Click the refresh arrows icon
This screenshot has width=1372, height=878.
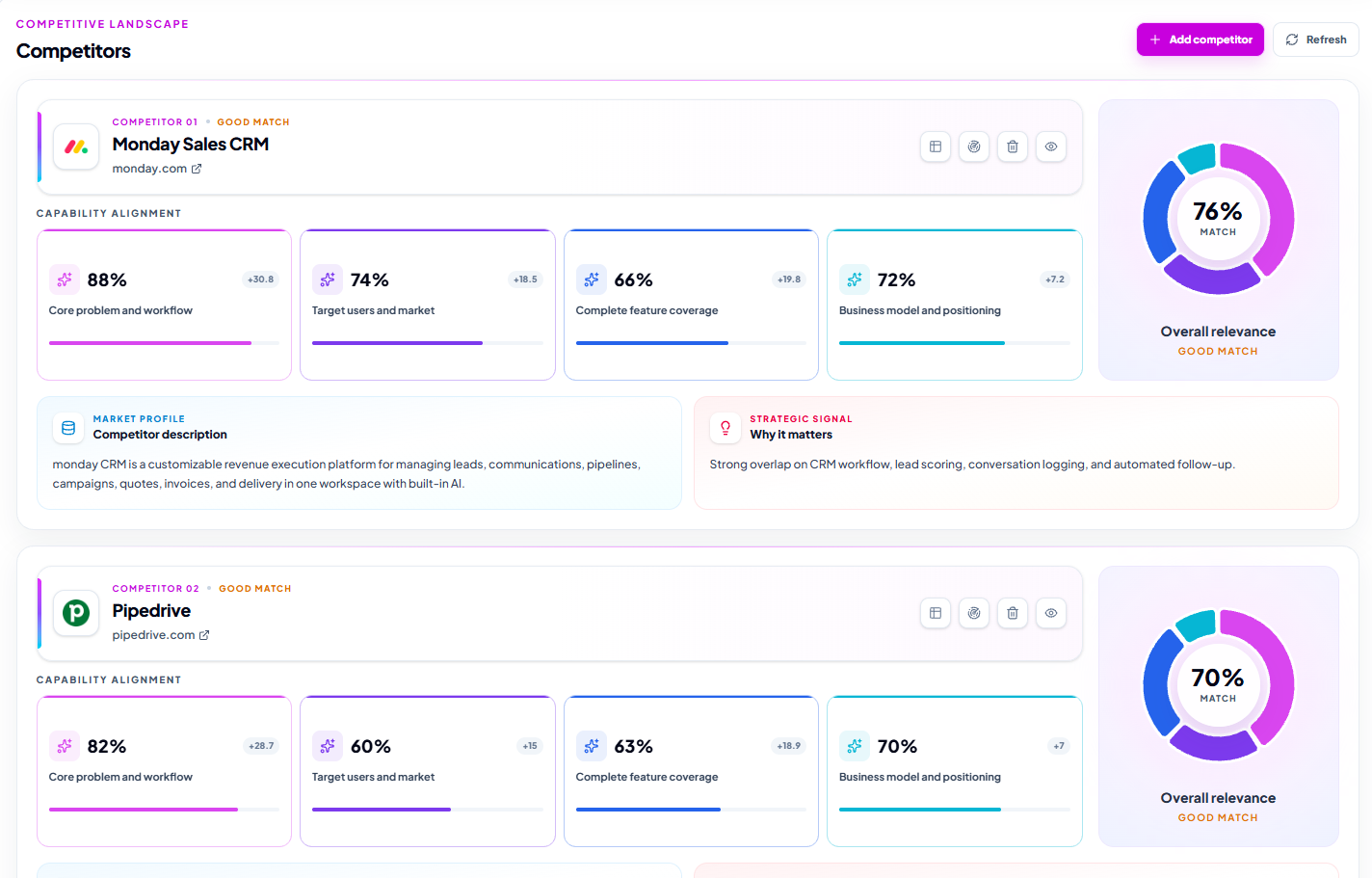tap(1292, 40)
